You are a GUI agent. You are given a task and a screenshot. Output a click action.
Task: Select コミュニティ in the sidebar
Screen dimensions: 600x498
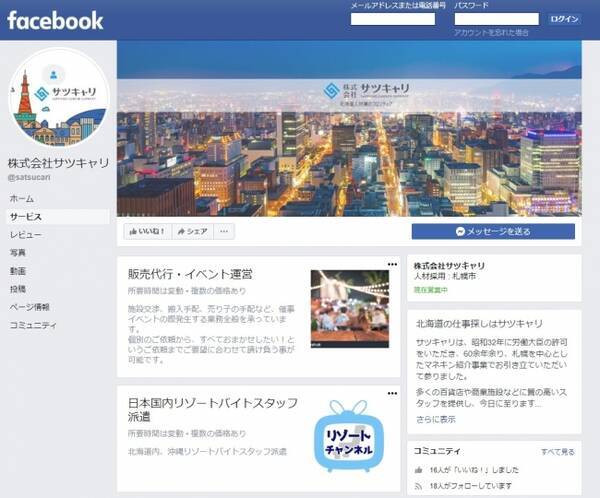click(x=33, y=325)
